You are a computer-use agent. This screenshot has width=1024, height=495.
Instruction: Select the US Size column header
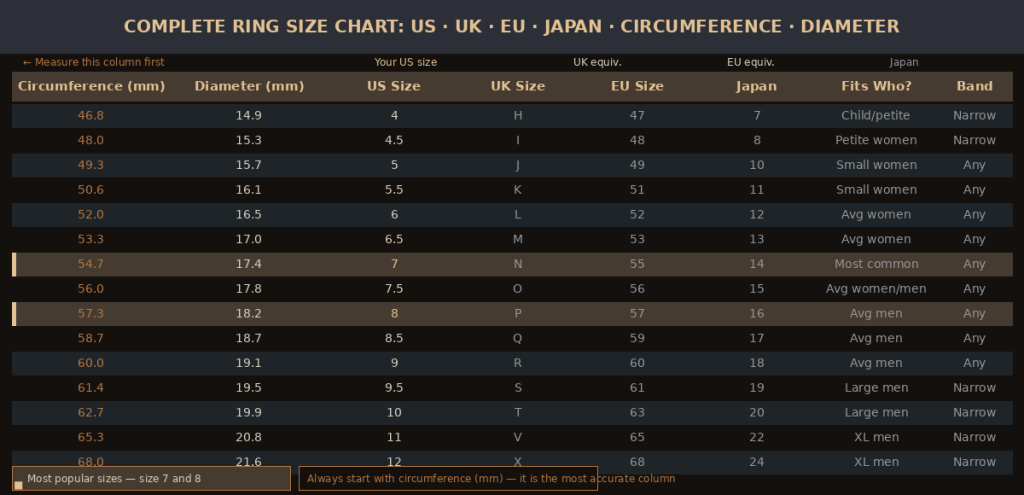pos(394,86)
